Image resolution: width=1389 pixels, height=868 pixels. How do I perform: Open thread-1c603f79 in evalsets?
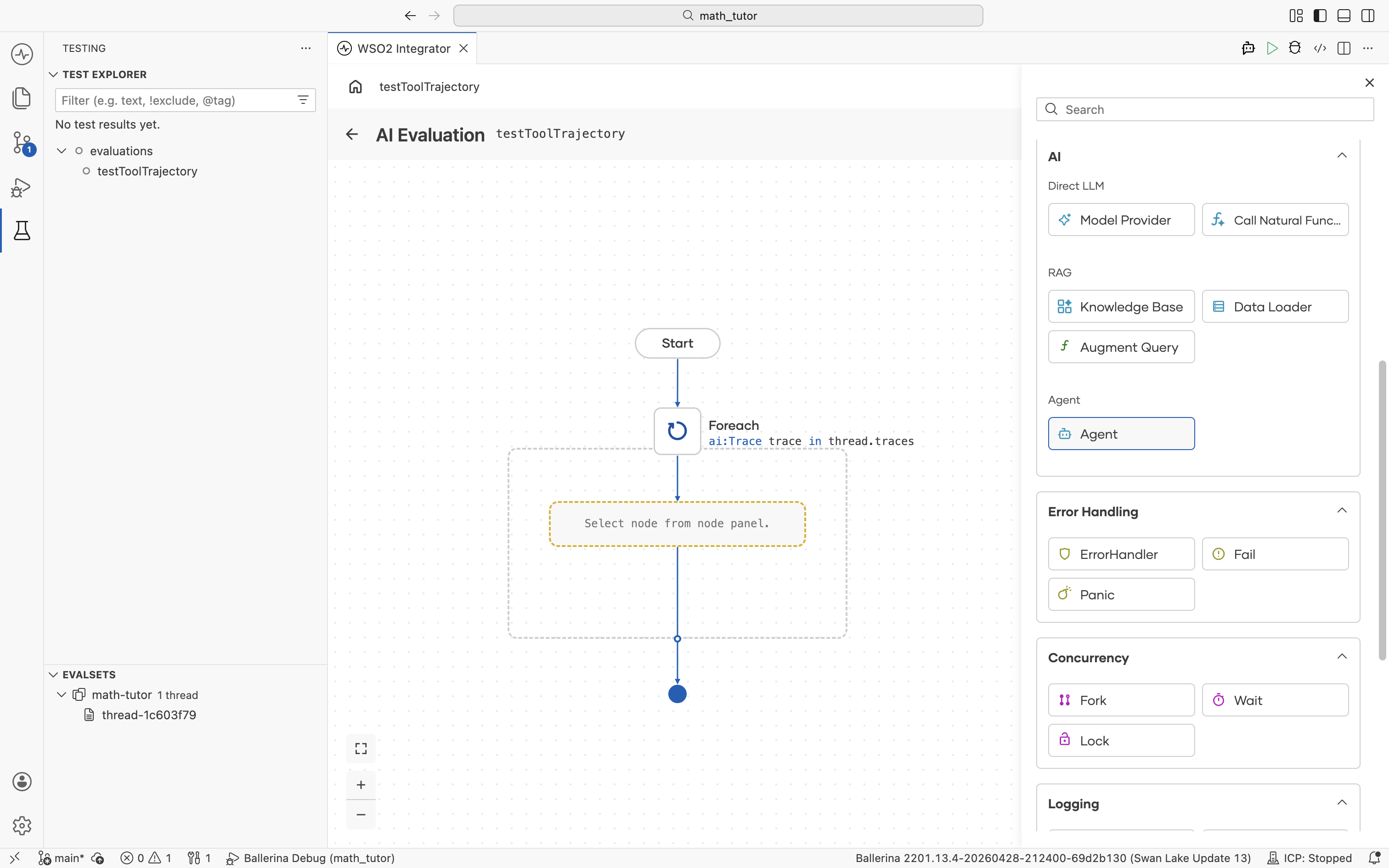coord(149,715)
